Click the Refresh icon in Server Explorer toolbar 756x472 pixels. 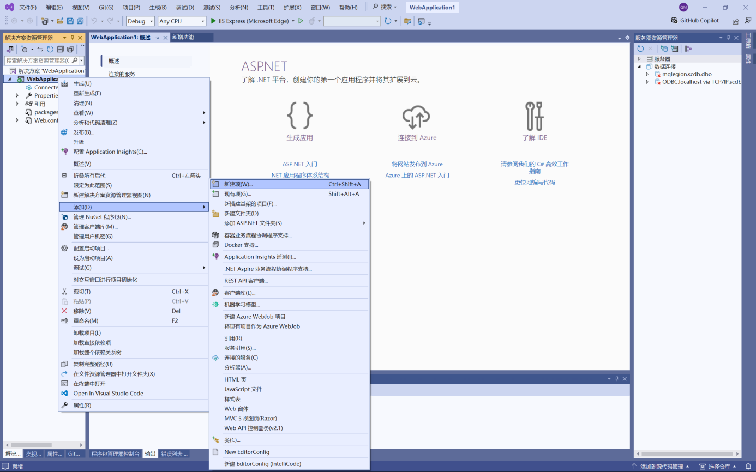pyautogui.click(x=640, y=49)
